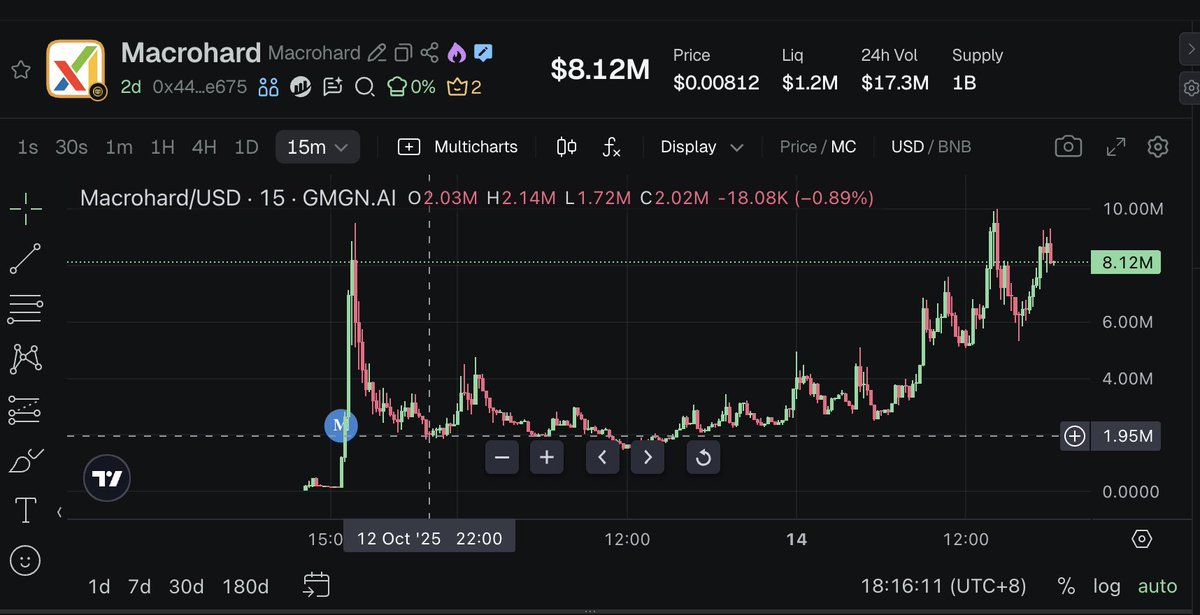Screen dimensions: 1200x615
Task: Set chart currency to BNB
Action: point(954,147)
